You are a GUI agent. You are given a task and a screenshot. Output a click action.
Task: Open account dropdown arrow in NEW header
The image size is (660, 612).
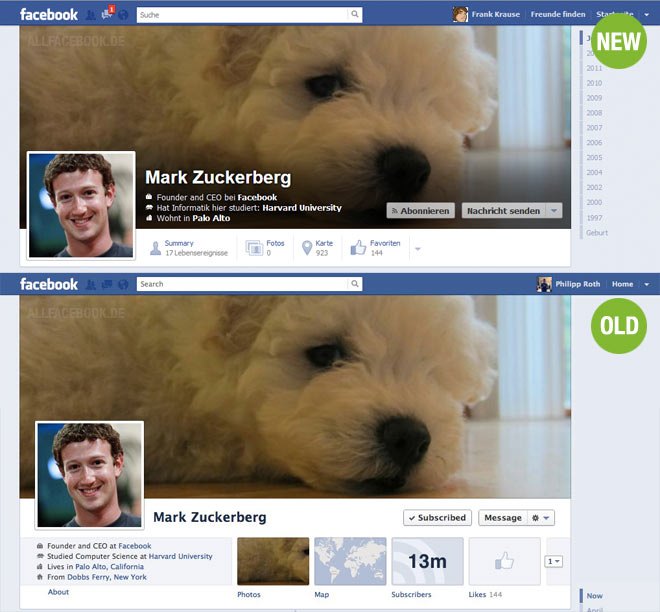coord(647,15)
